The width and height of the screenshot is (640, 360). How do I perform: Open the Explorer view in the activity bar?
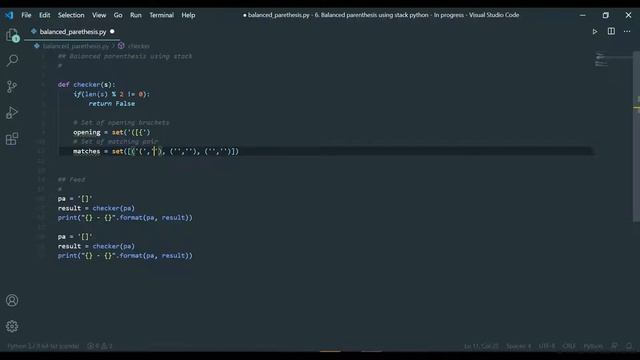click(12, 36)
